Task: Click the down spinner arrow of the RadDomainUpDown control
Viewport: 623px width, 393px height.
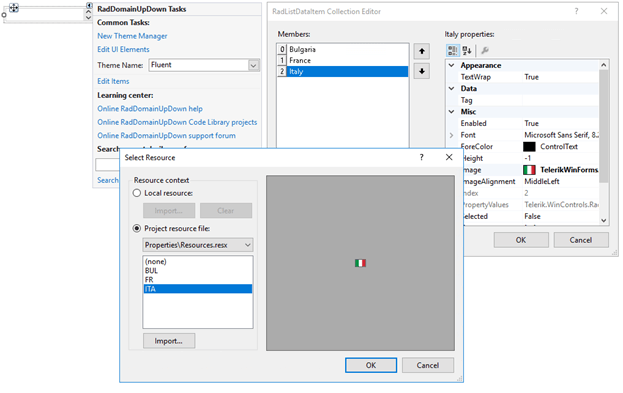Action: (x=88, y=17)
